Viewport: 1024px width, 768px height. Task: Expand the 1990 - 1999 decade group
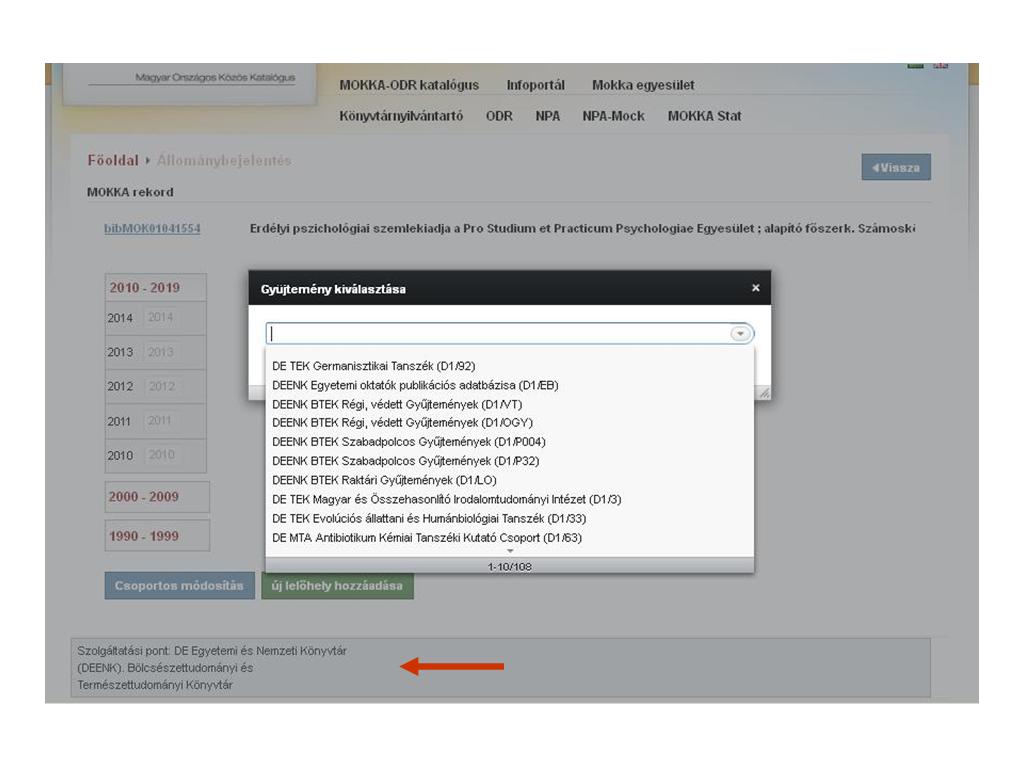[144, 536]
